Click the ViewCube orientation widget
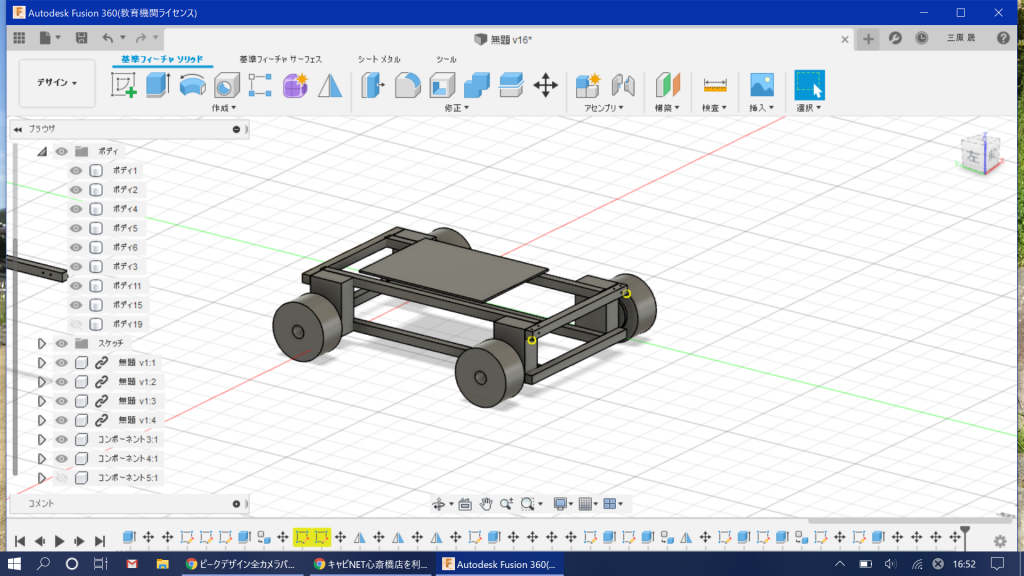The image size is (1024, 576). pos(982,154)
